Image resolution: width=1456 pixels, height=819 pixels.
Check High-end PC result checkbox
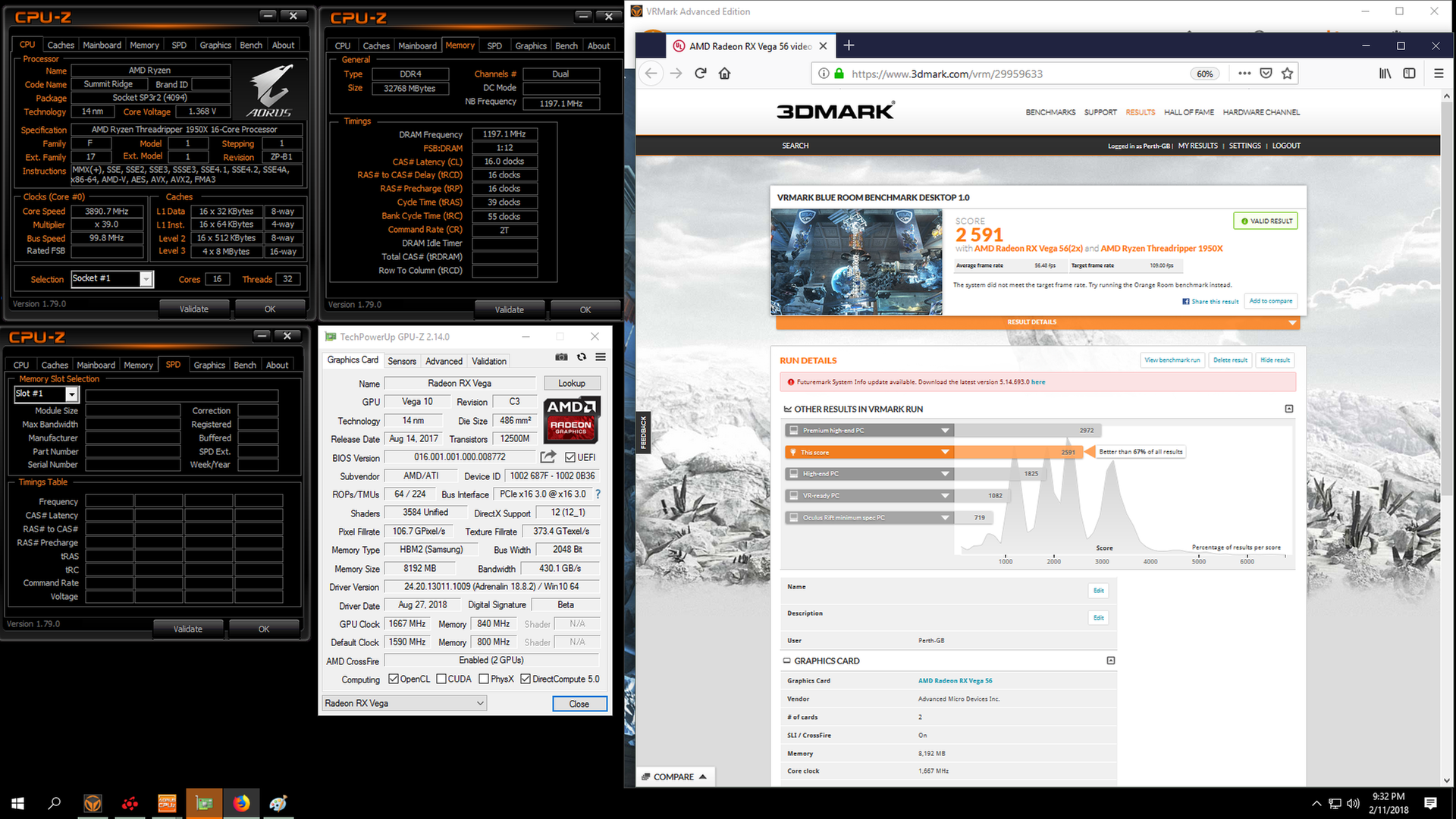[x=794, y=473]
